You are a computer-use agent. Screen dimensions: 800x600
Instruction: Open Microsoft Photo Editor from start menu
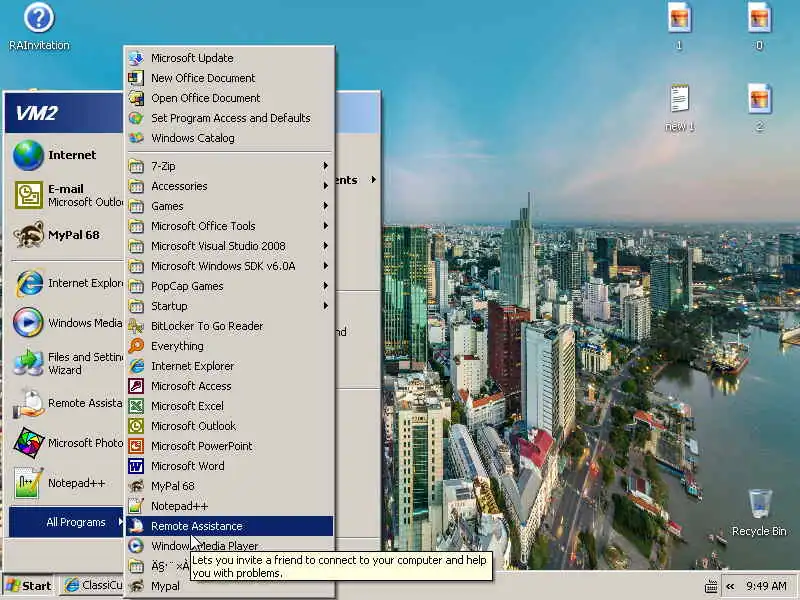[65, 443]
